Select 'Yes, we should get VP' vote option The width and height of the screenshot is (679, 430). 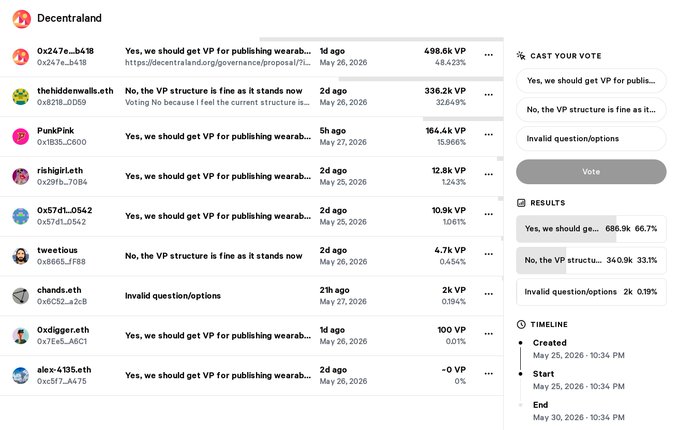coord(591,81)
